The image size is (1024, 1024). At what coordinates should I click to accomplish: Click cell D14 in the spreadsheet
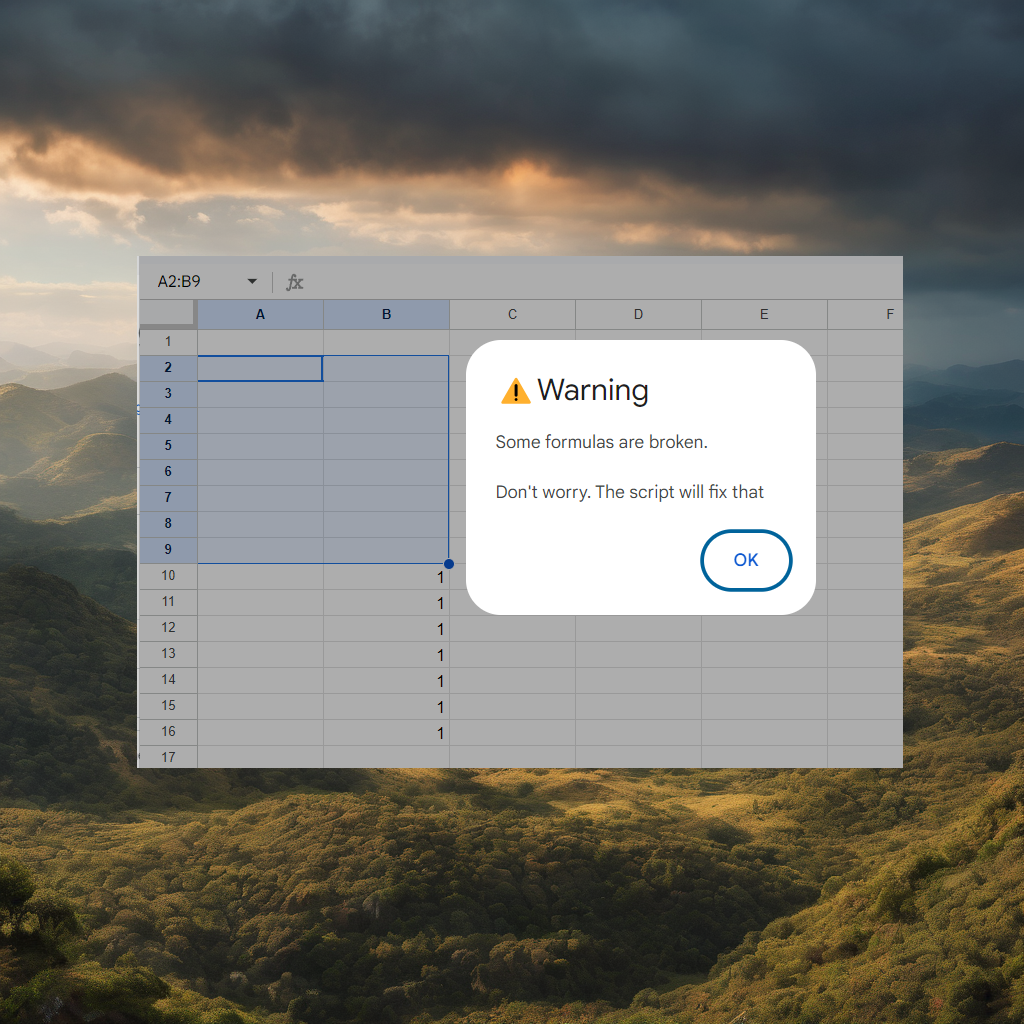coord(638,680)
